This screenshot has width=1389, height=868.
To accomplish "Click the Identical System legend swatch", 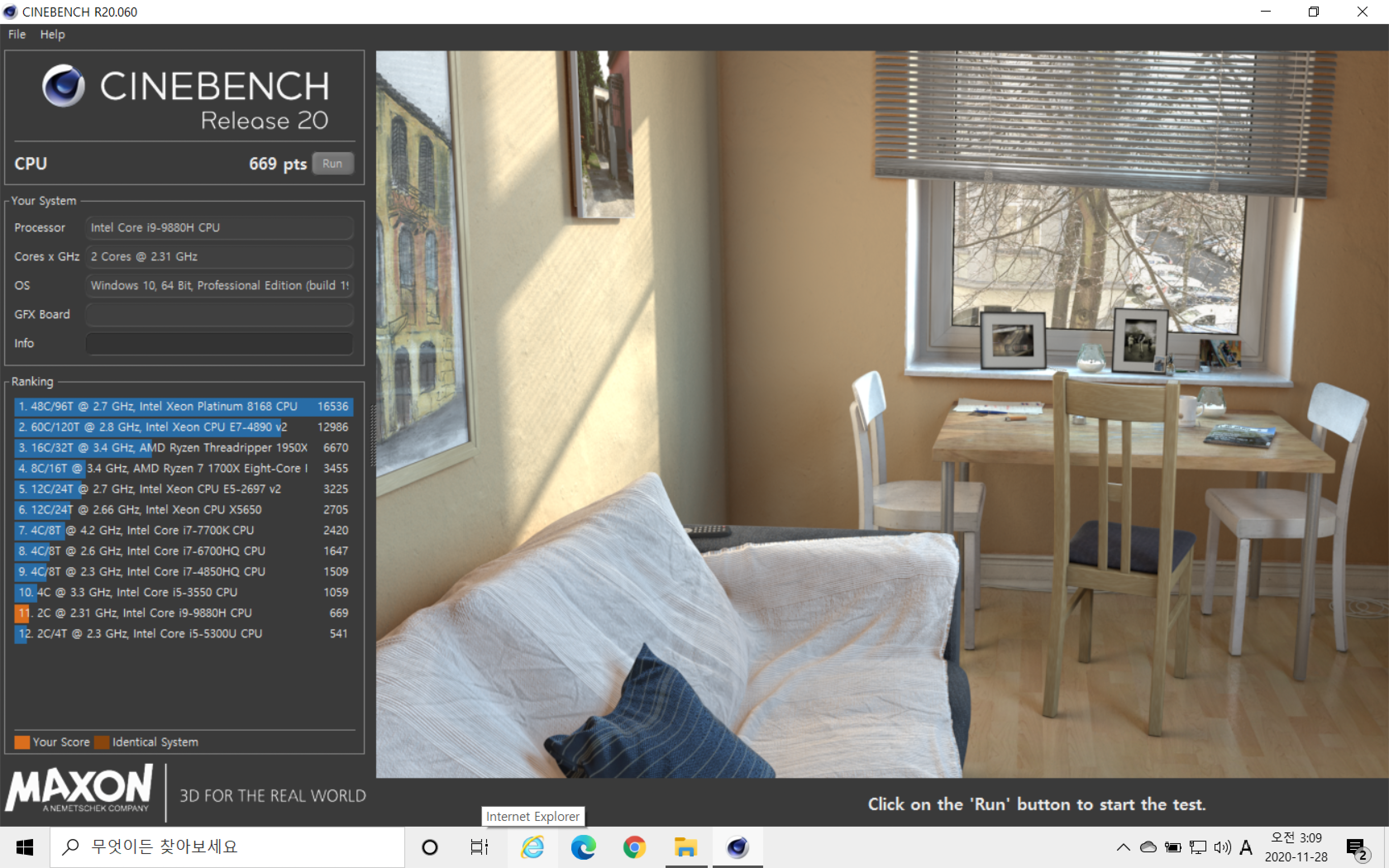I will (x=102, y=742).
